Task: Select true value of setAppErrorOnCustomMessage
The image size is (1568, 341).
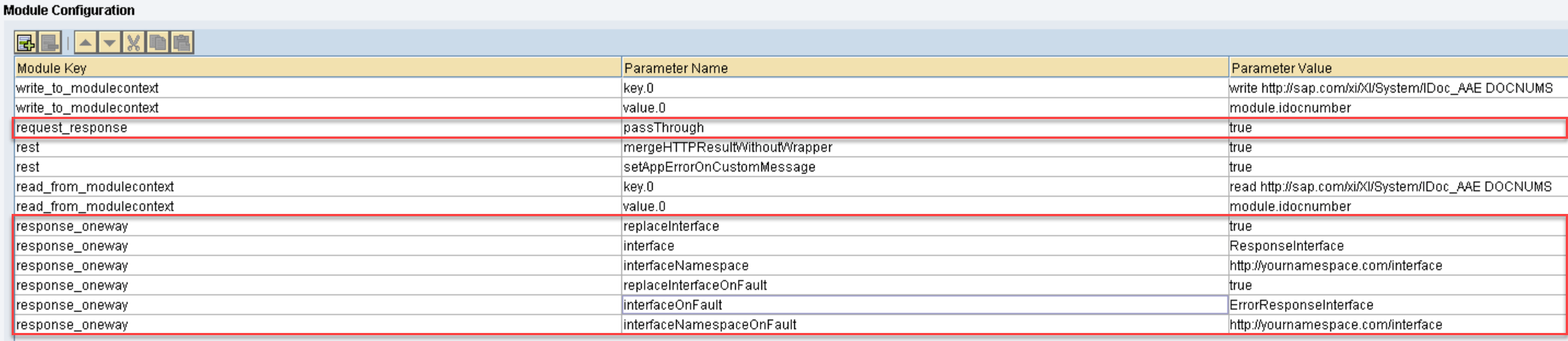Action: 1398,167
